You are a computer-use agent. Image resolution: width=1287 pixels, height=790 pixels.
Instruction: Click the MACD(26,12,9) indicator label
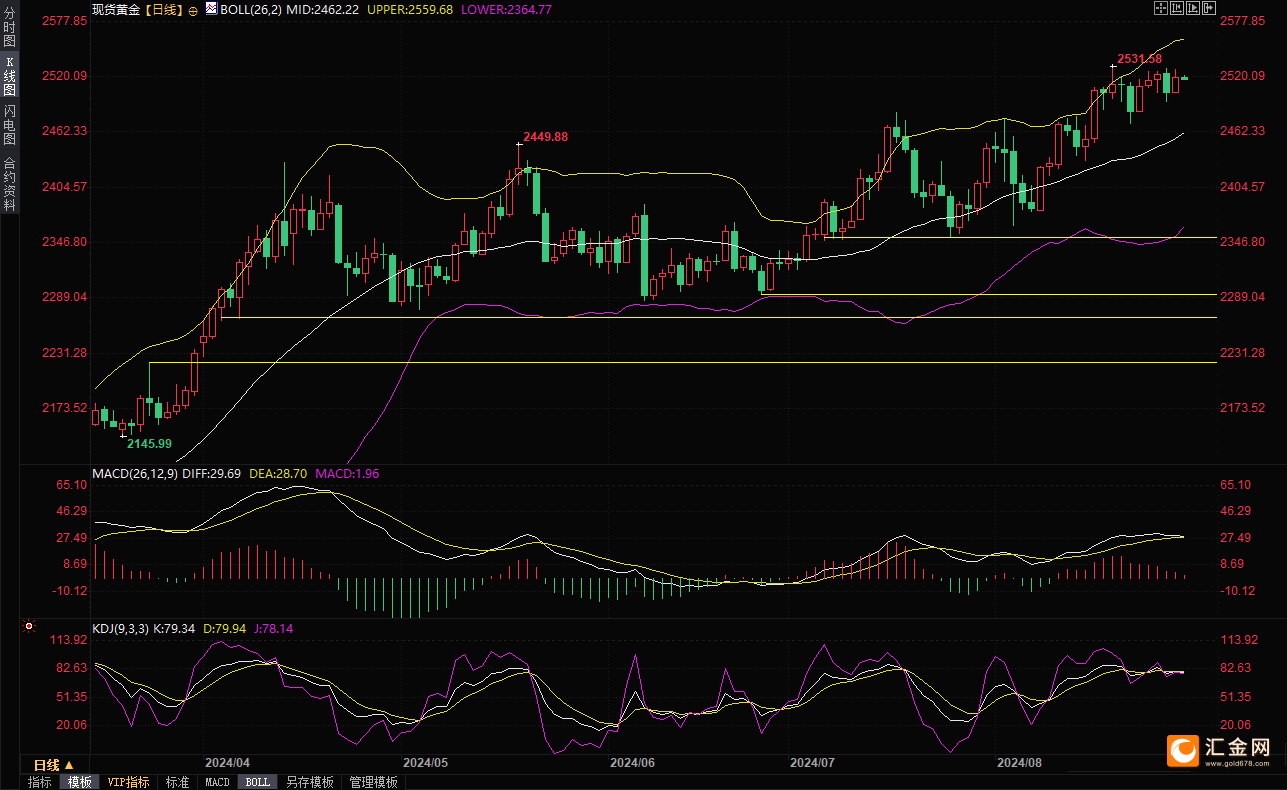137,473
